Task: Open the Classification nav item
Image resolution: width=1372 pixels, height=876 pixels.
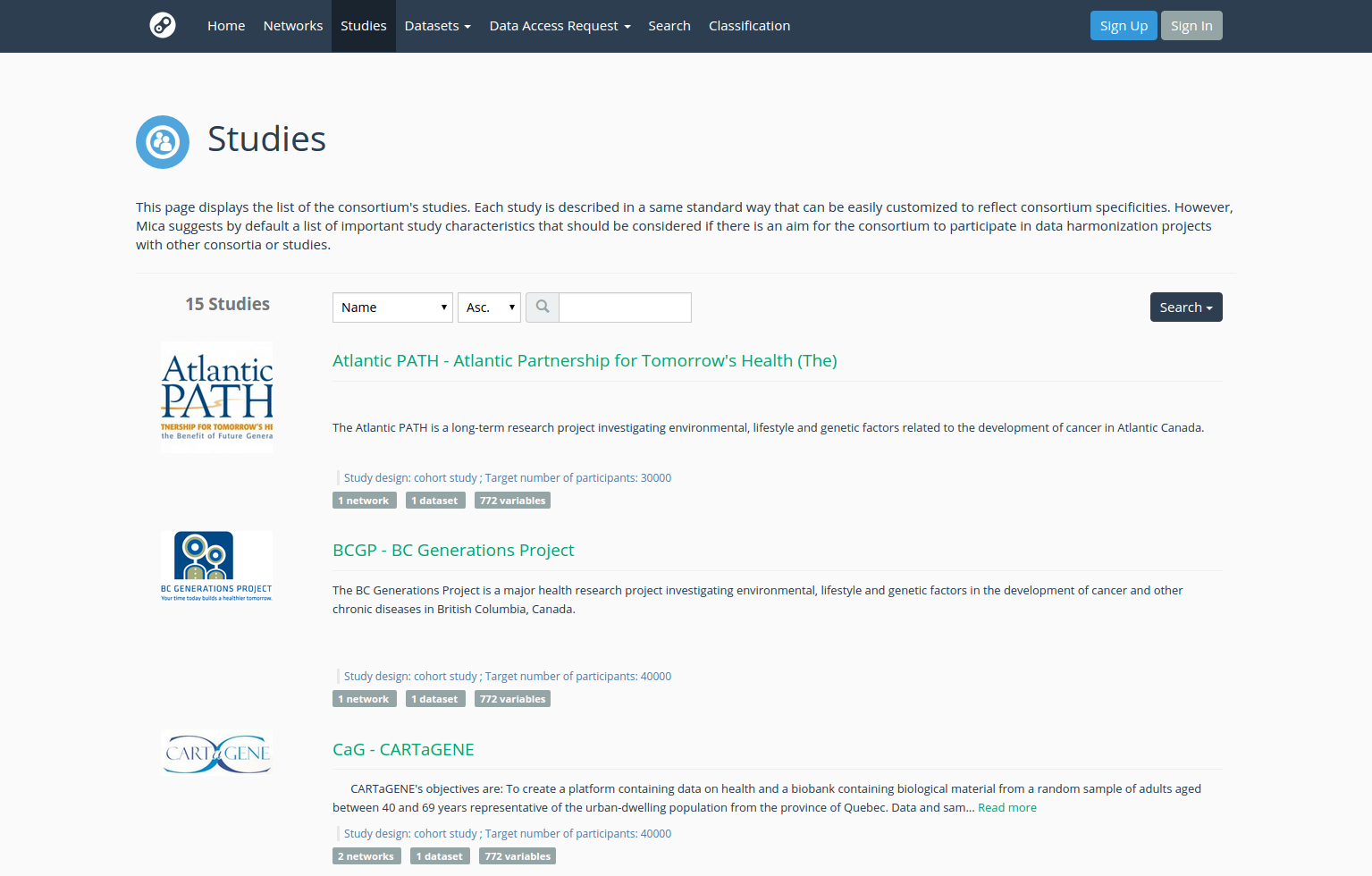Action: pyautogui.click(x=749, y=26)
